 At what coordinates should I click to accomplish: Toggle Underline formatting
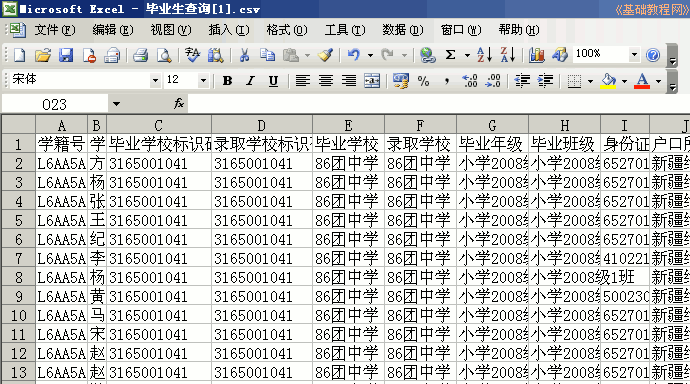pyautogui.click(x=273, y=81)
